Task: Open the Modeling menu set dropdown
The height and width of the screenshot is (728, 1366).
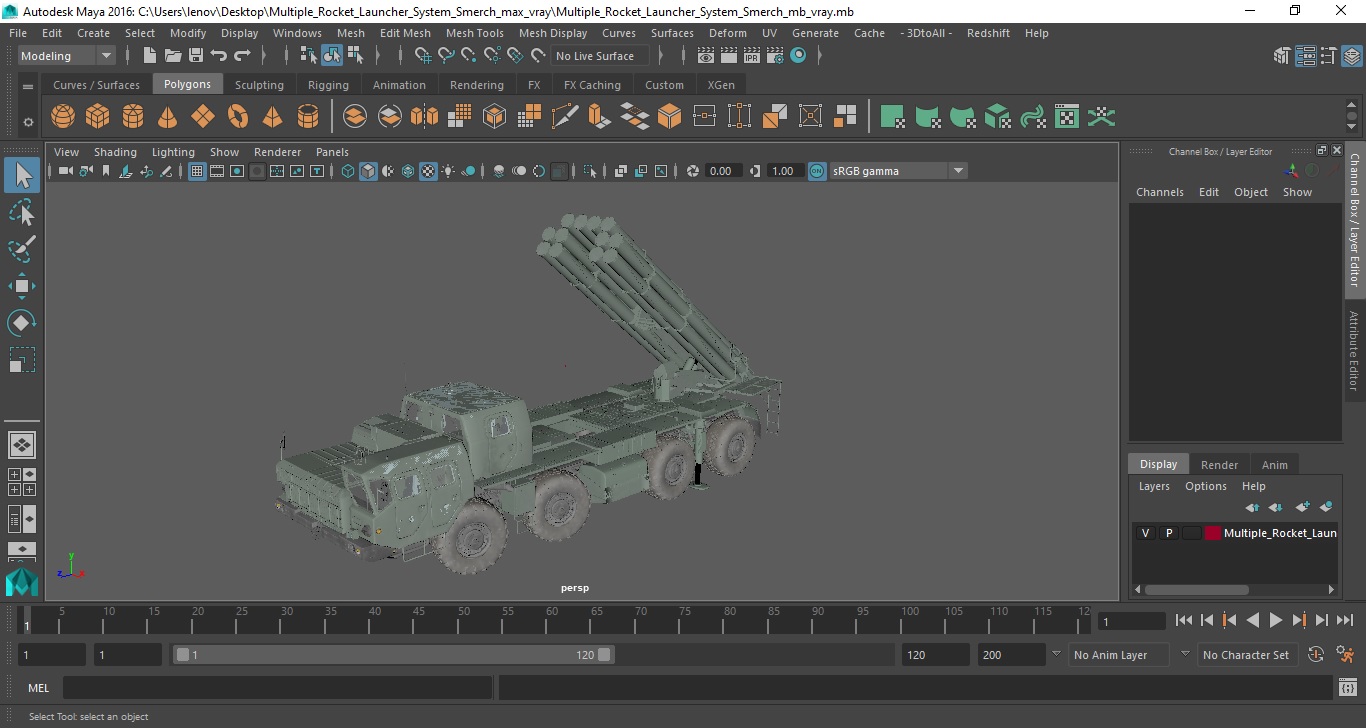Action: tap(67, 56)
